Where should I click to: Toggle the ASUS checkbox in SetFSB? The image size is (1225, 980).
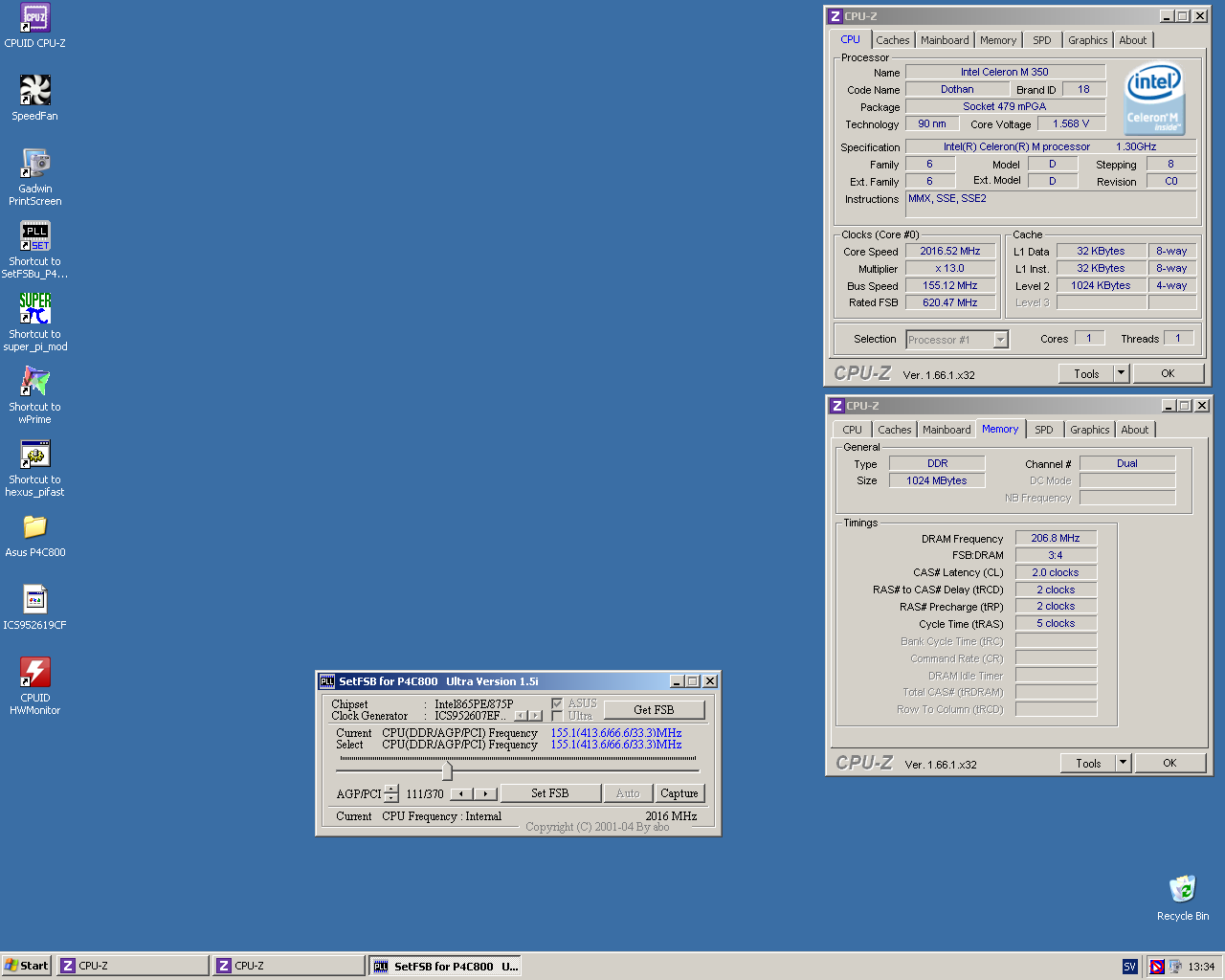[557, 703]
